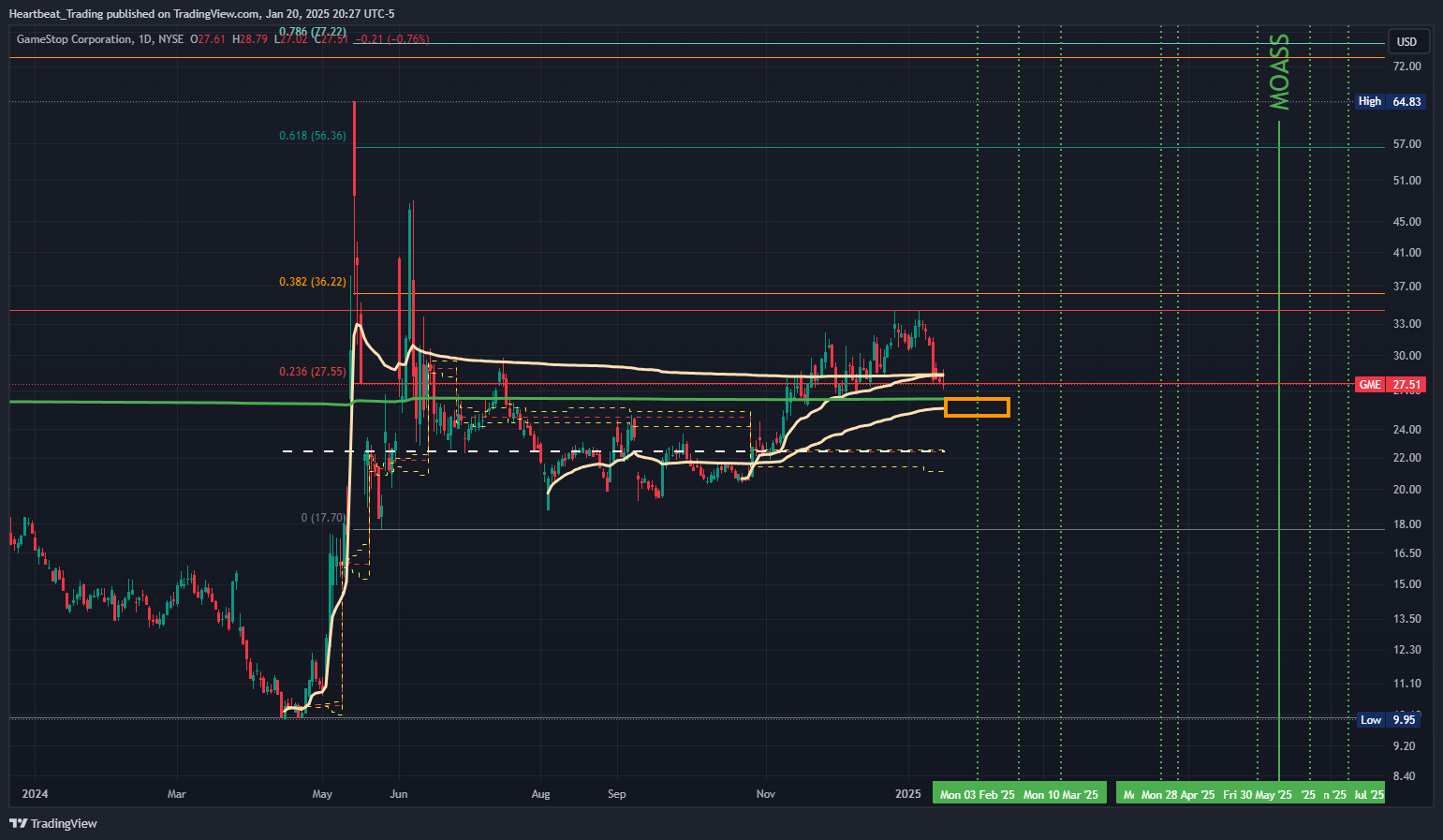Image resolution: width=1443 pixels, height=840 pixels.
Task: Click the 12.30 price axis value
Action: click(x=1406, y=650)
